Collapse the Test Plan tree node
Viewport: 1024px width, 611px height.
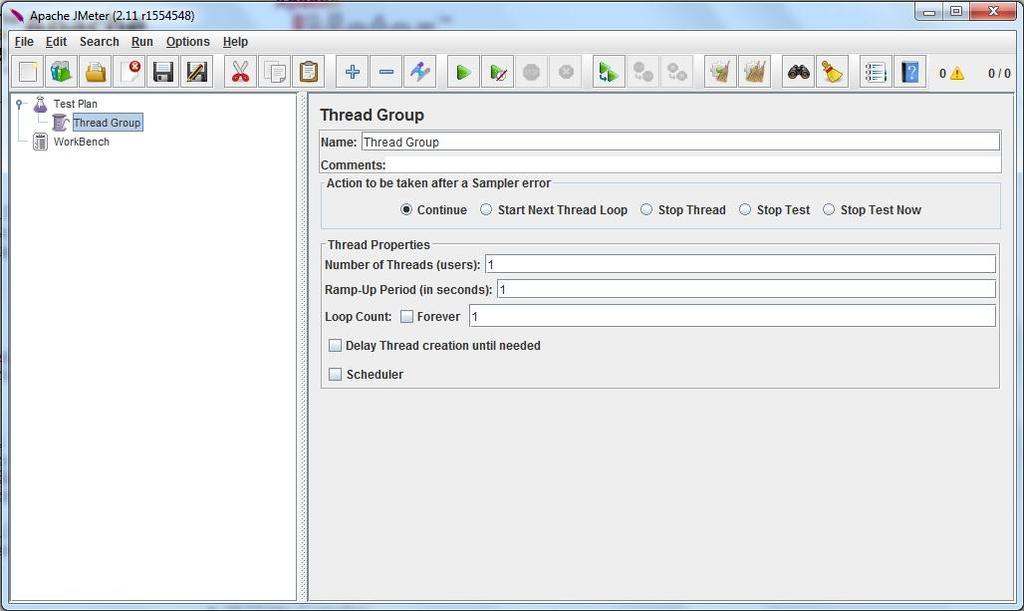[x=20, y=103]
